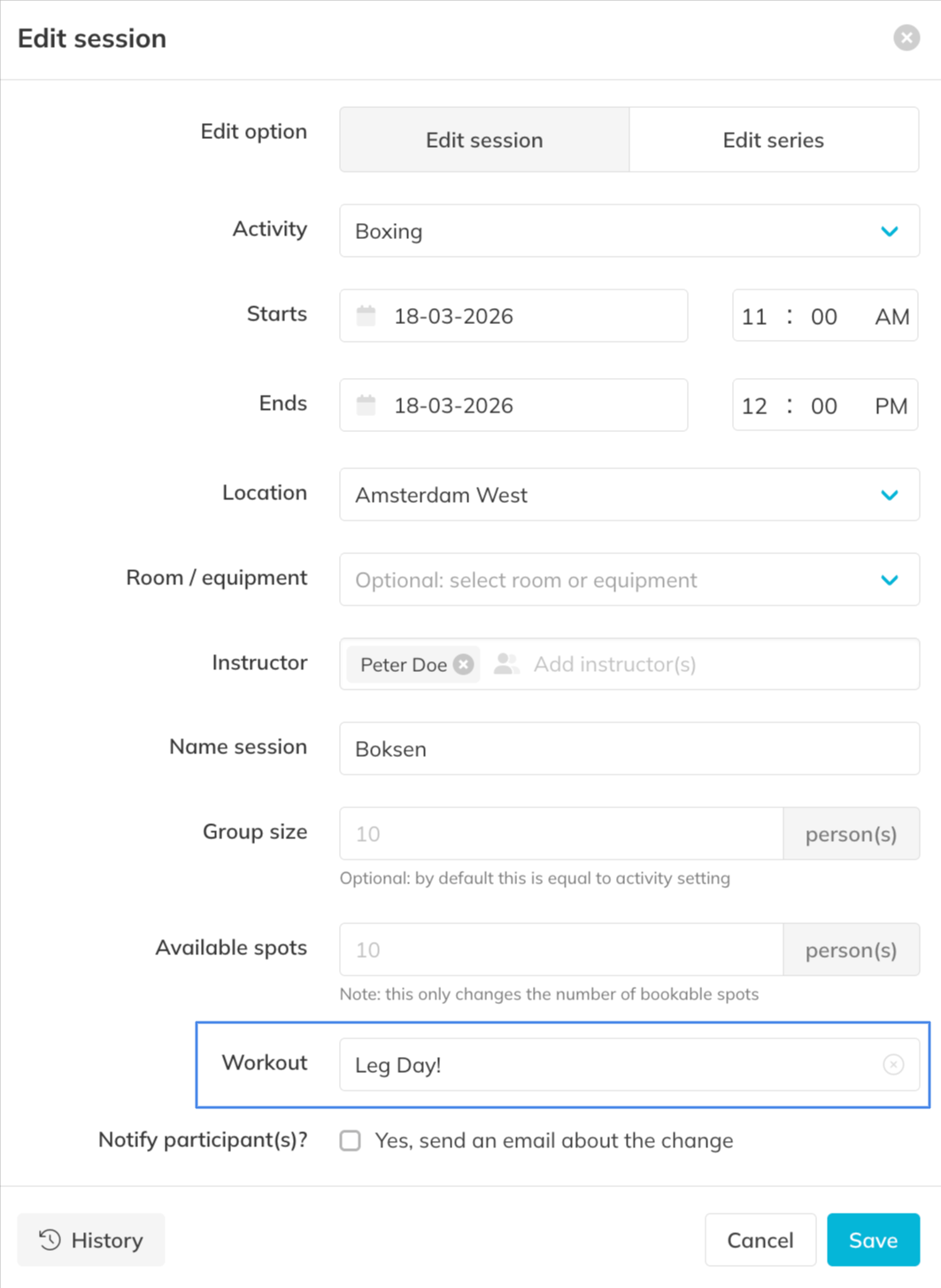The width and height of the screenshot is (941, 1288).
Task: Open the session History
Action: pos(91,1239)
